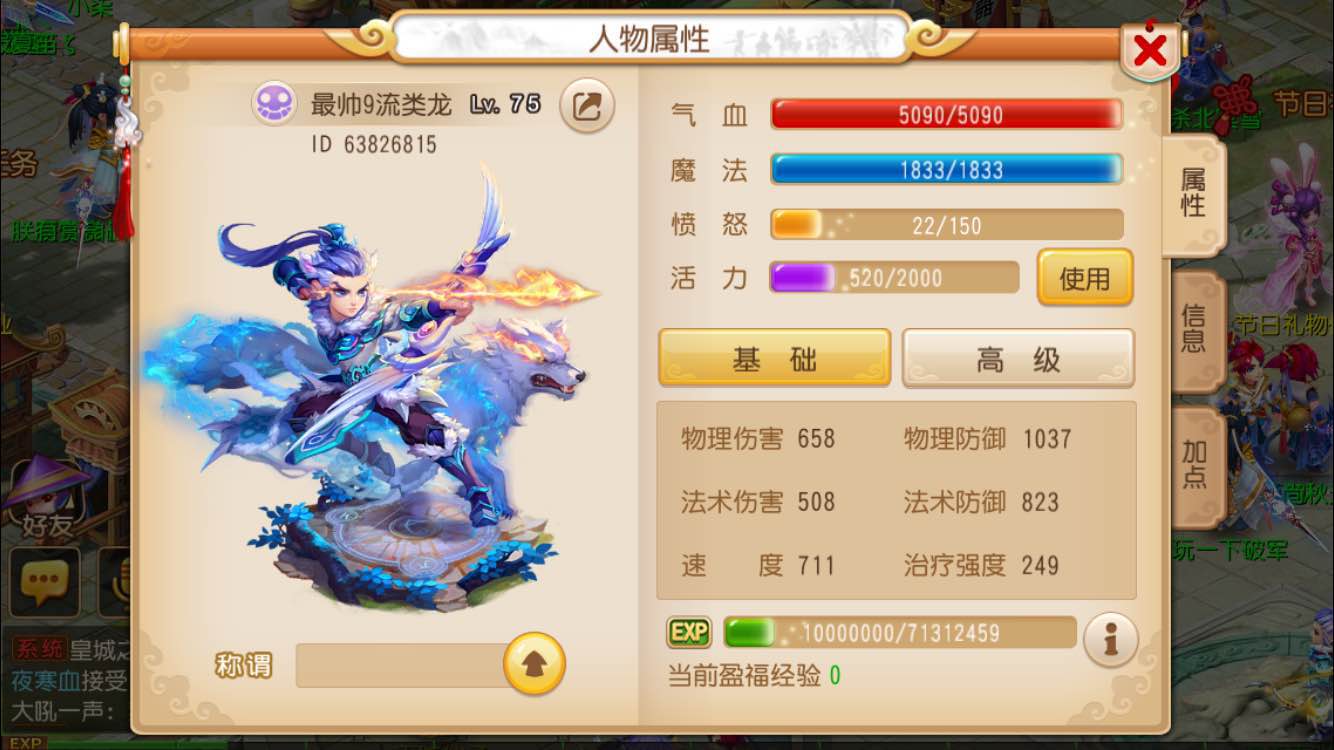Switch to the 基础 stats view
Viewport: 1334px width, 750px height.
click(x=775, y=358)
